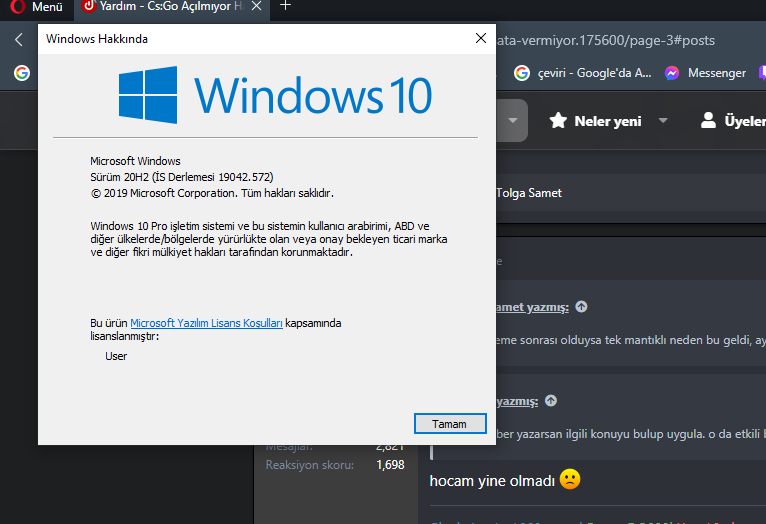The width and height of the screenshot is (766, 524).
Task: Click the Samet yazmış quote link
Action: coord(532,307)
